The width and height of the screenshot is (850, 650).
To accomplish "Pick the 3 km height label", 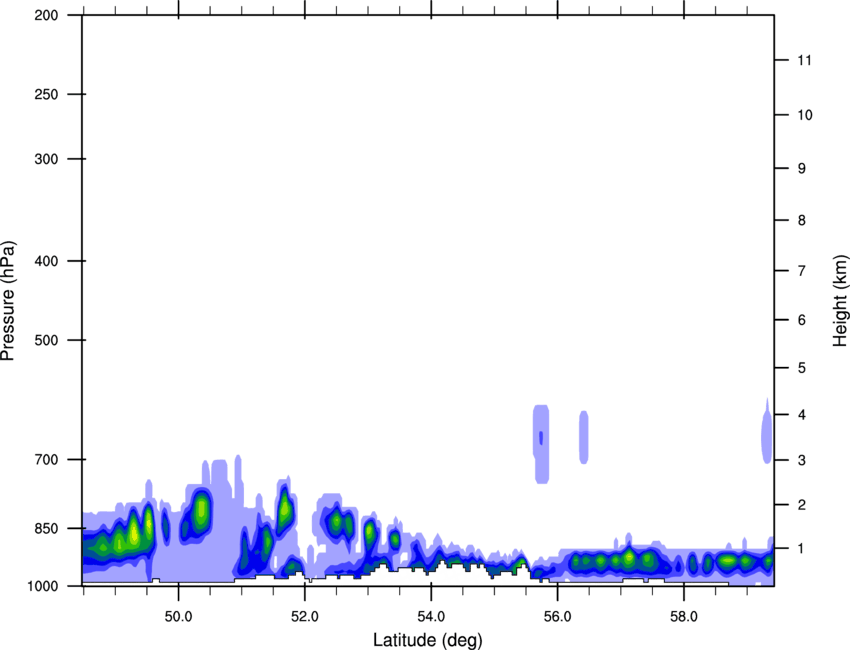I will (x=802, y=460).
